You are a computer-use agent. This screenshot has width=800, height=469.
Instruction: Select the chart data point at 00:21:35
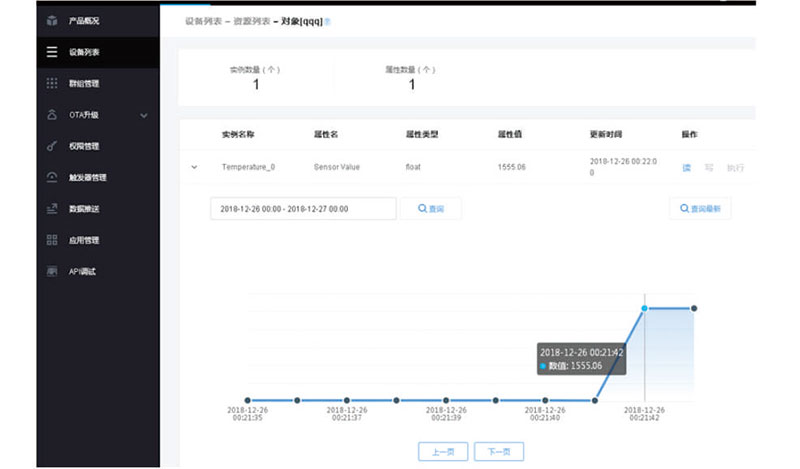point(247,401)
